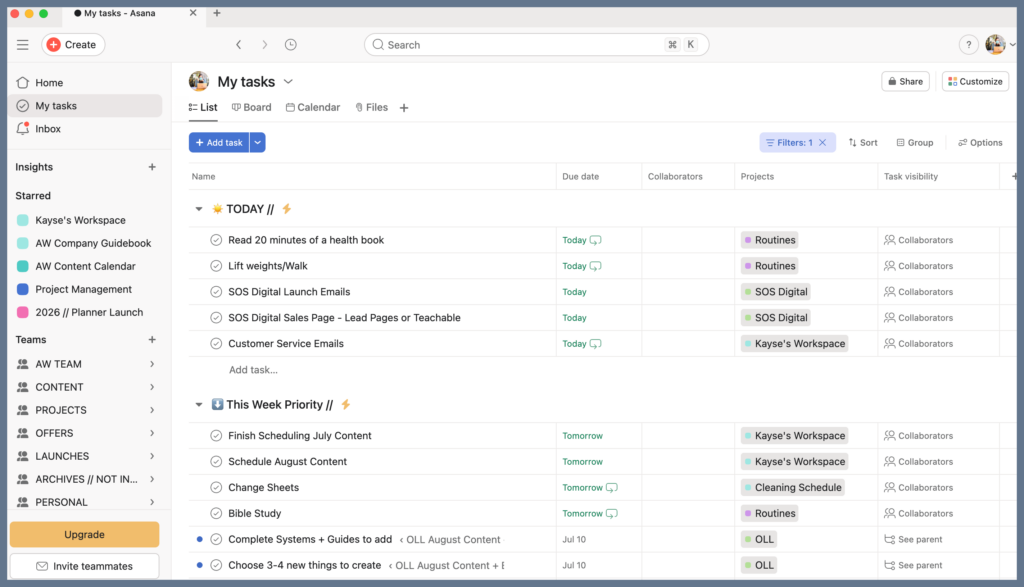Screen dimensions: 1024x587
Task: Add a new team with plus icon
Action: 152,340
